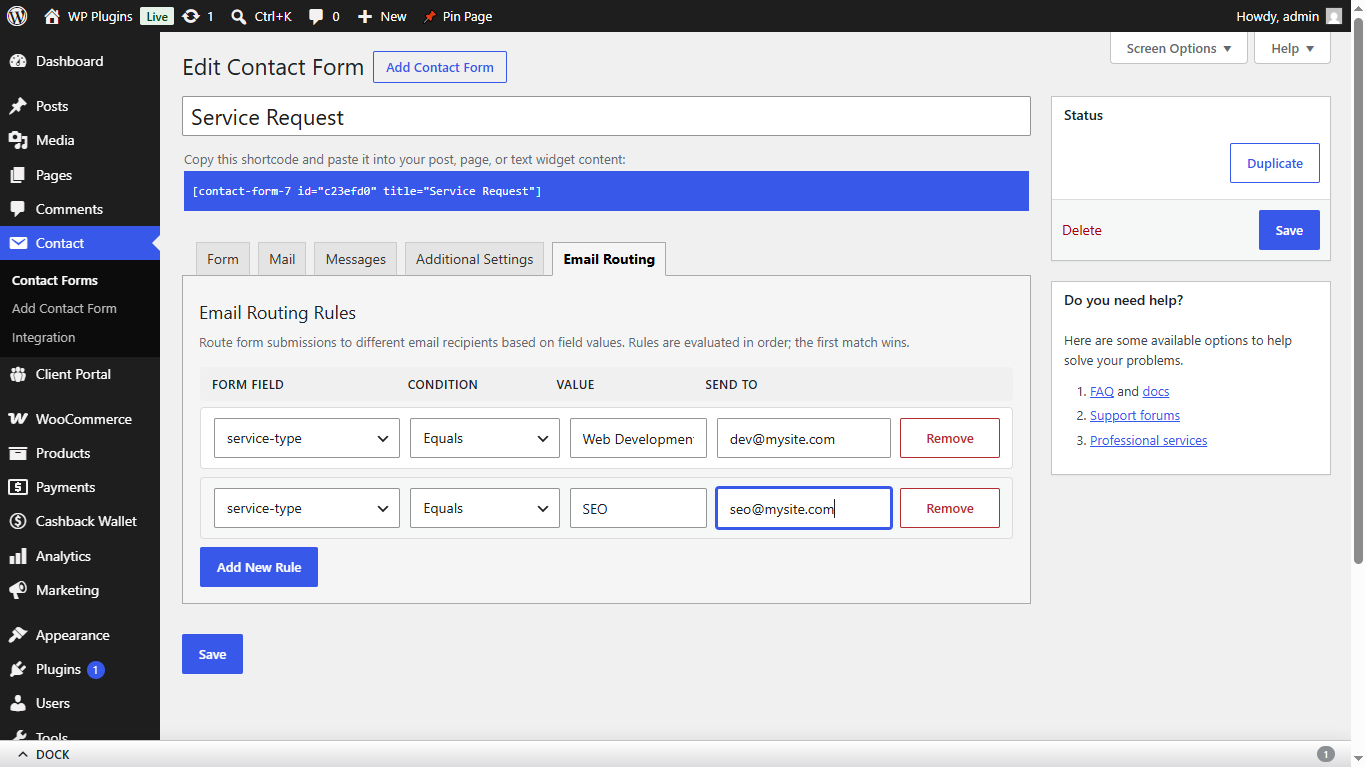Open the Support forums link

pos(1135,415)
